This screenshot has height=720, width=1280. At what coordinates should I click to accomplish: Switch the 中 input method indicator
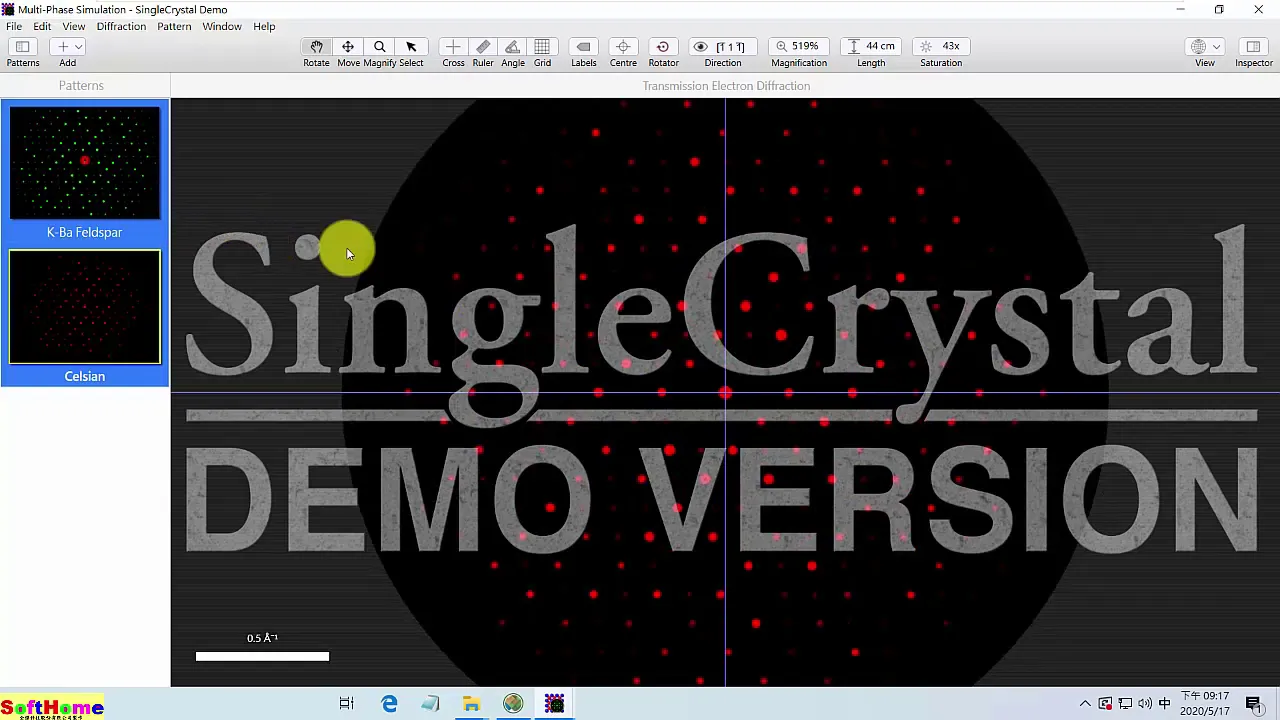coord(1165,704)
